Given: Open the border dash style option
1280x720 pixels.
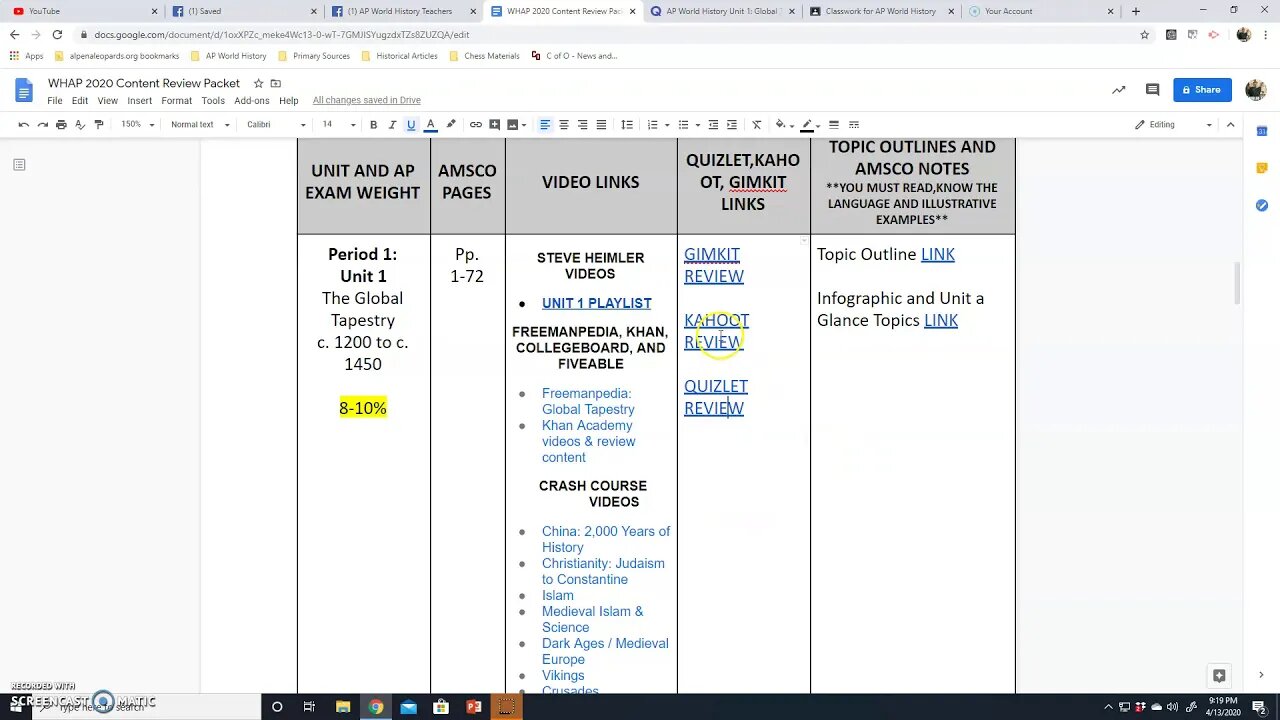Looking at the screenshot, I should 854,125.
